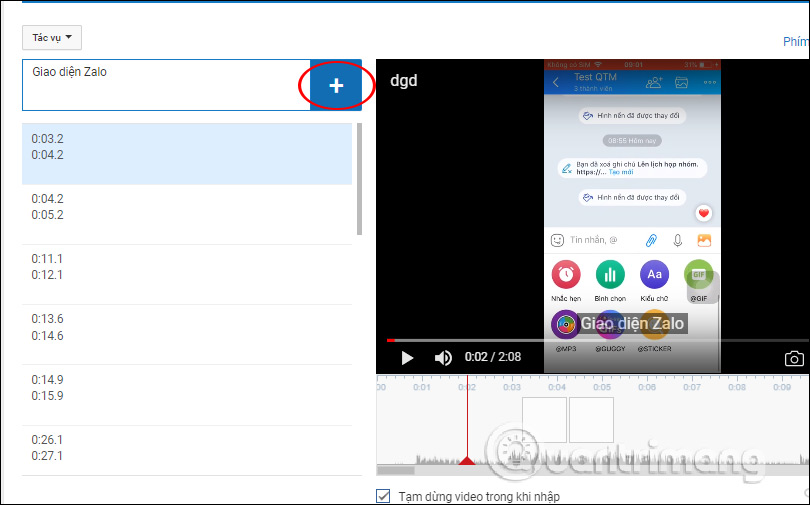
Task: Click the Giao diện Zalo subtitle text box
Action: point(166,85)
